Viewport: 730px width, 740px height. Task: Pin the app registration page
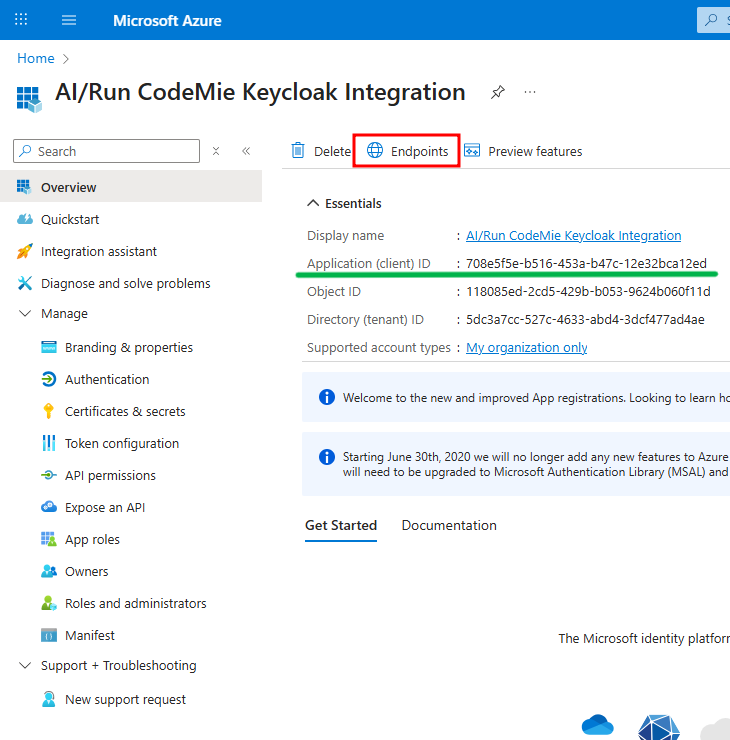tap(497, 92)
